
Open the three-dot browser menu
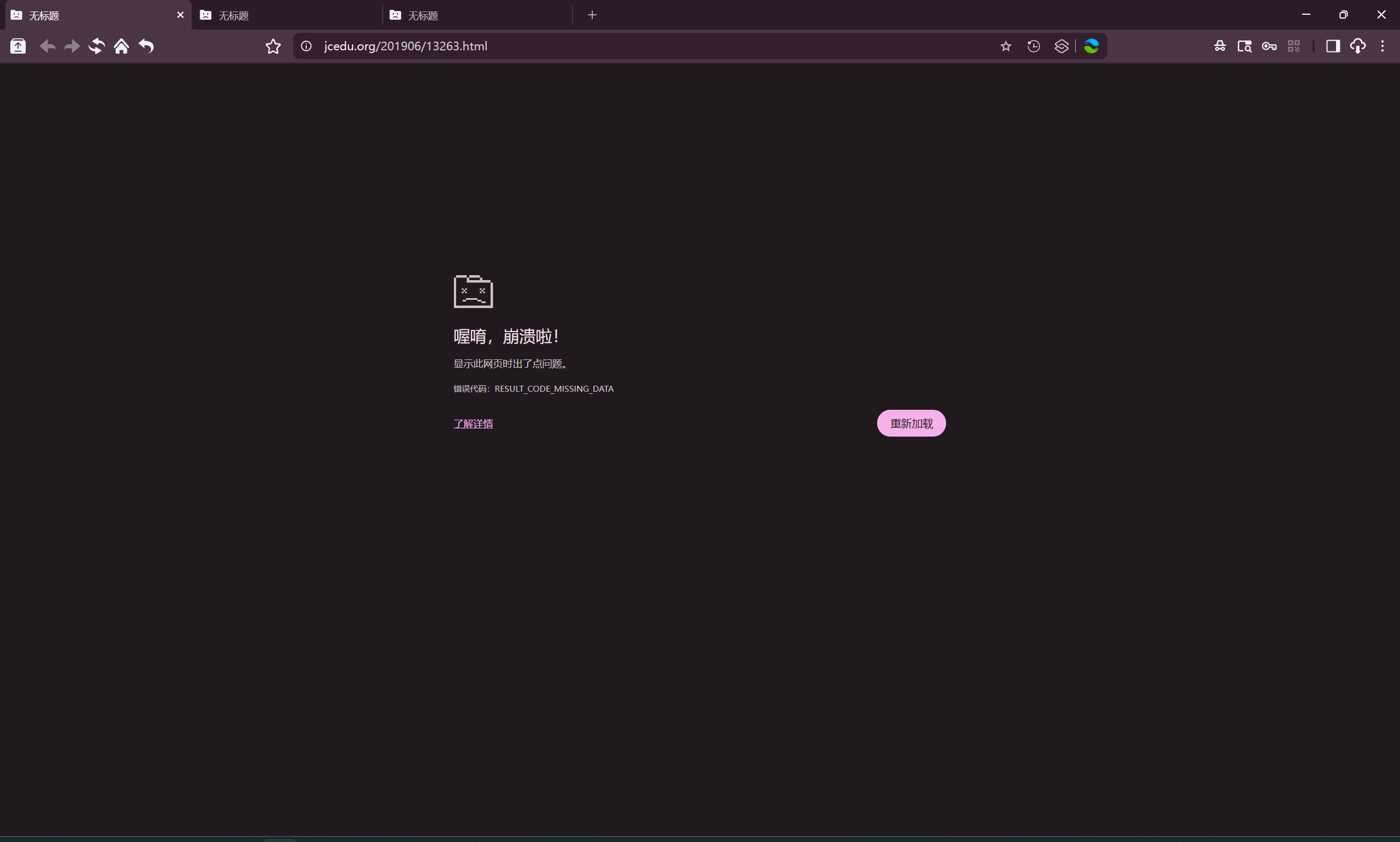1384,46
